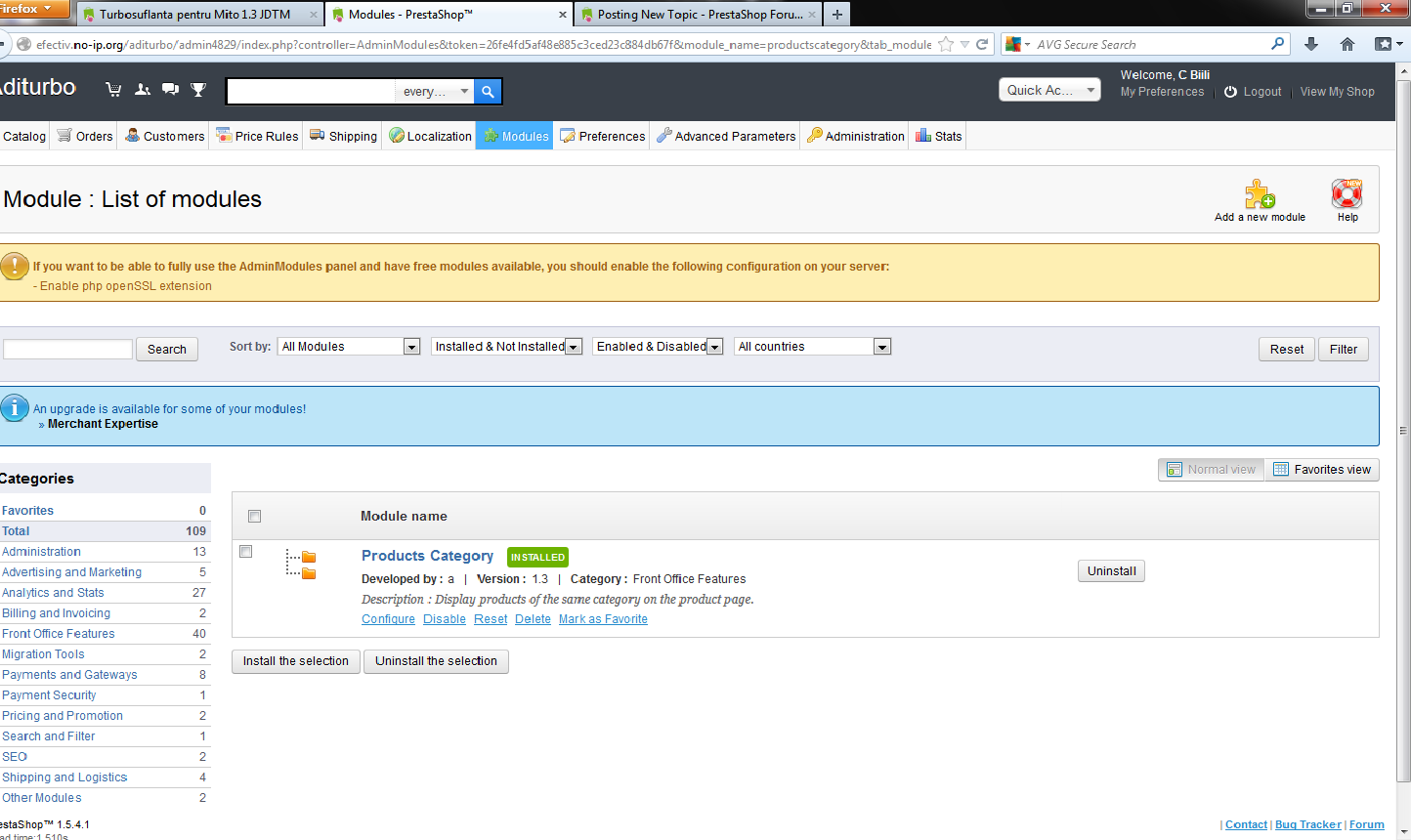Viewport: 1411px width, 840px height.
Task: Apply filters with the Filter button
Action: pyautogui.click(x=1344, y=350)
